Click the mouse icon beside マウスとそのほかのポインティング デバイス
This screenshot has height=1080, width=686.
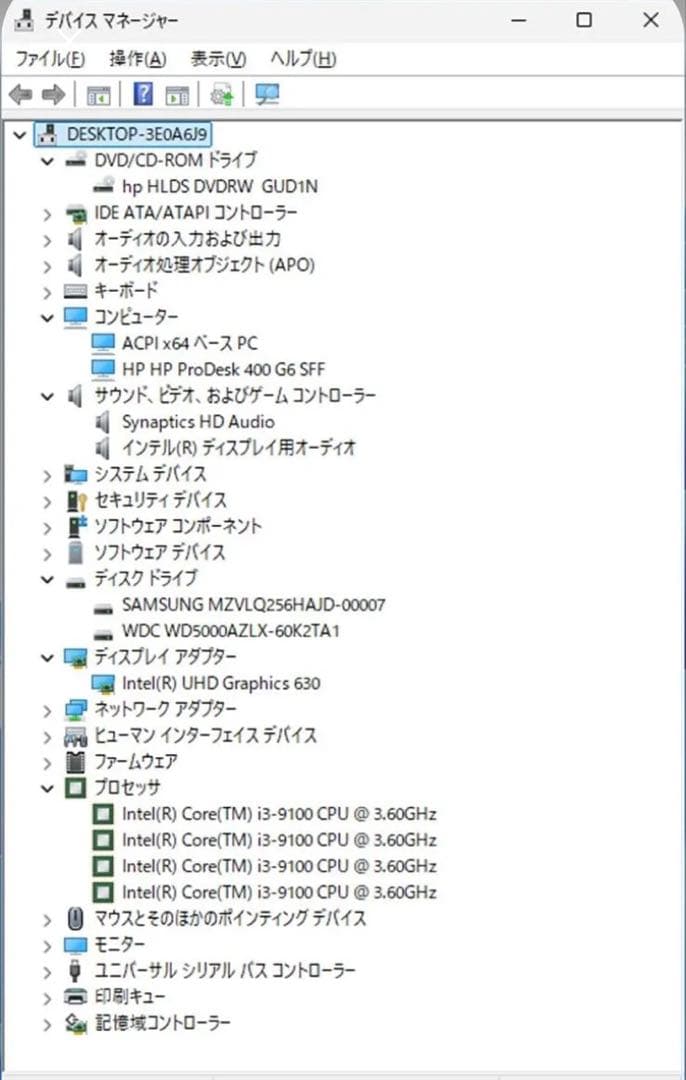pos(75,918)
